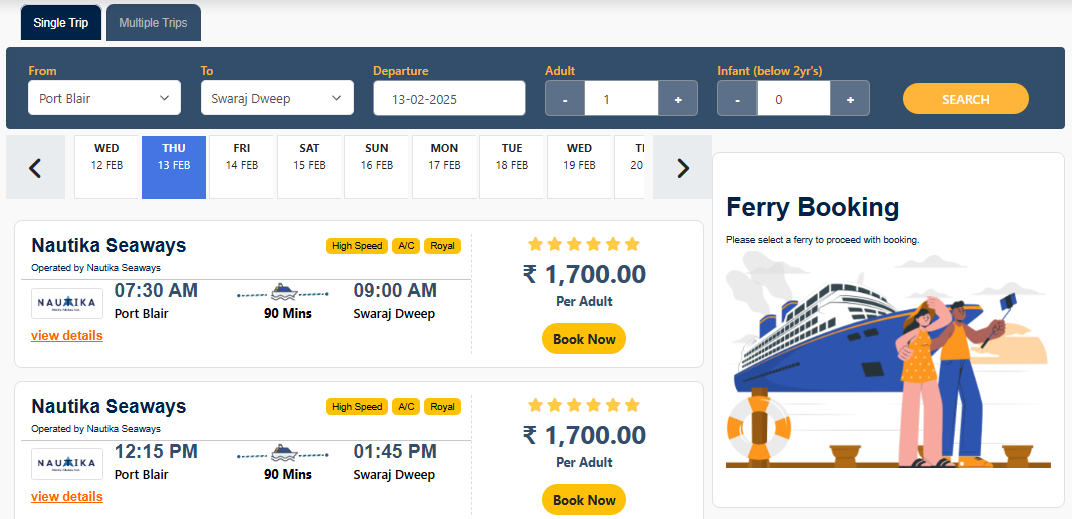Open the To Swaraj Dweep dropdown
This screenshot has width=1072, height=519.
tap(276, 98)
